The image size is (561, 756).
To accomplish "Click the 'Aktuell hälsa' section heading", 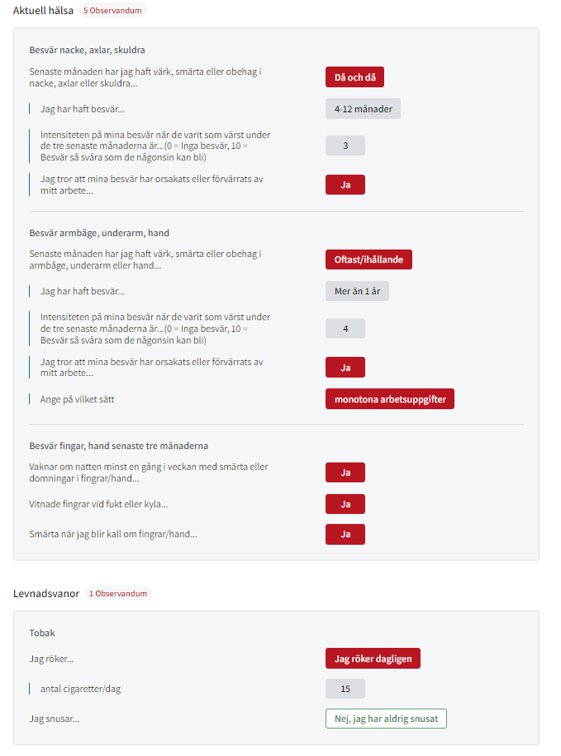I will click(x=43, y=10).
